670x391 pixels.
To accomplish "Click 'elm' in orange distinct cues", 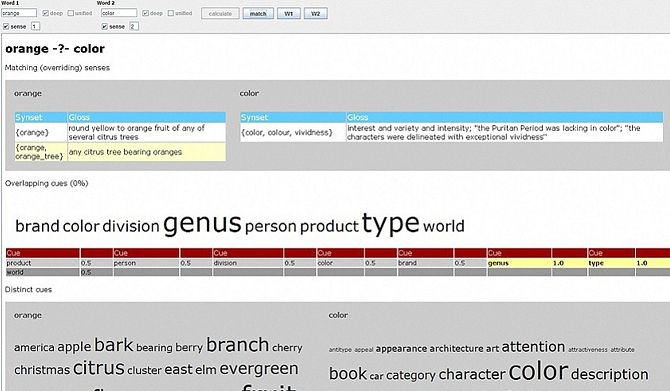I will (x=206, y=370).
